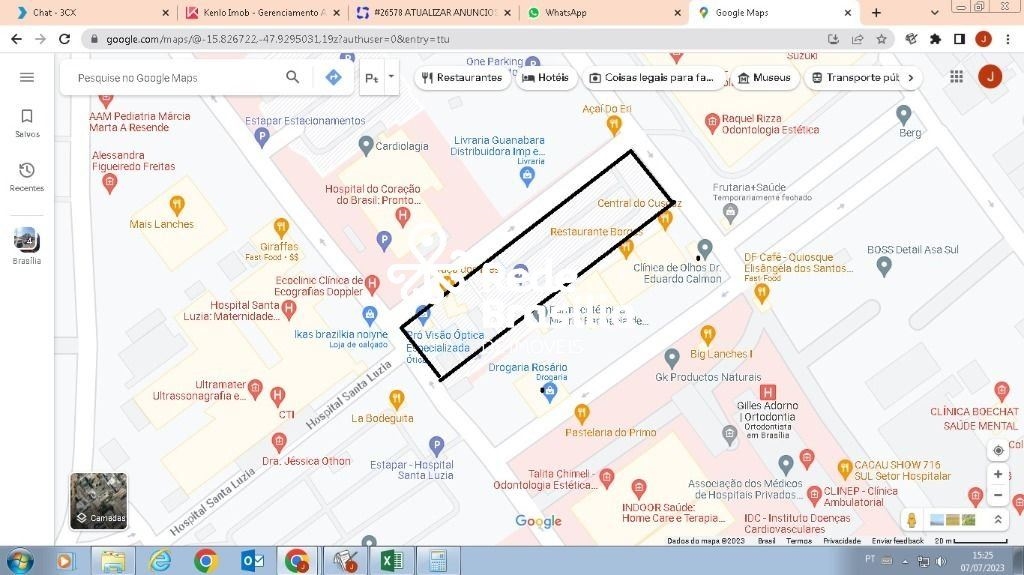
Task: Filter map by Coisas legais para fazer
Action: 653,78
